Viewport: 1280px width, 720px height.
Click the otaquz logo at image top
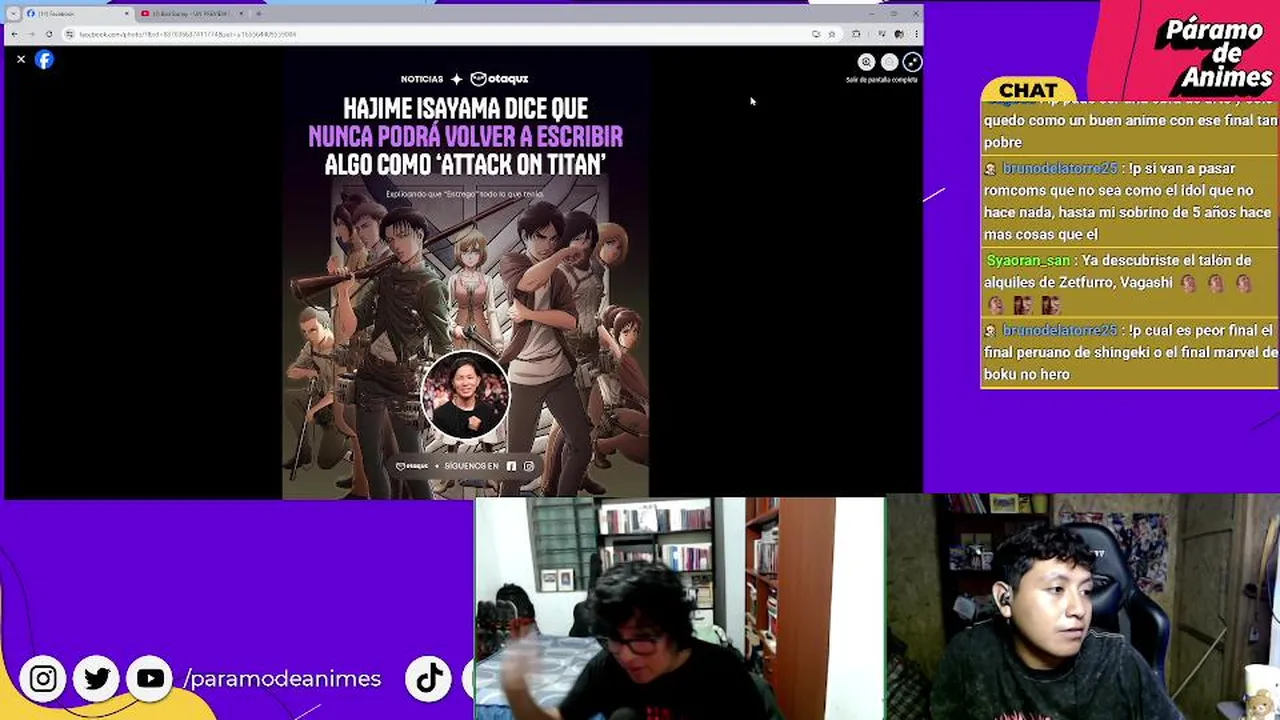pyautogui.click(x=499, y=78)
